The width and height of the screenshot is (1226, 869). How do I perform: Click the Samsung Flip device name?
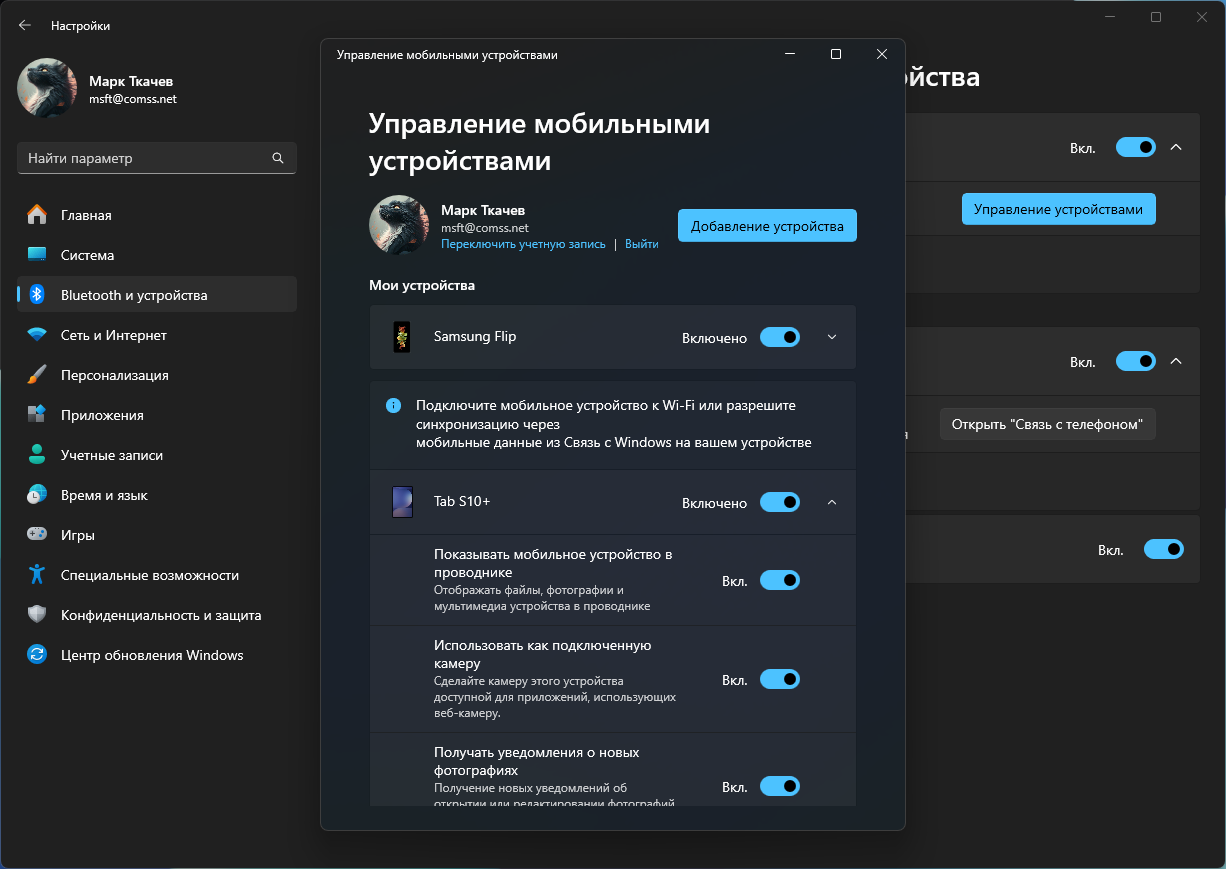(475, 337)
